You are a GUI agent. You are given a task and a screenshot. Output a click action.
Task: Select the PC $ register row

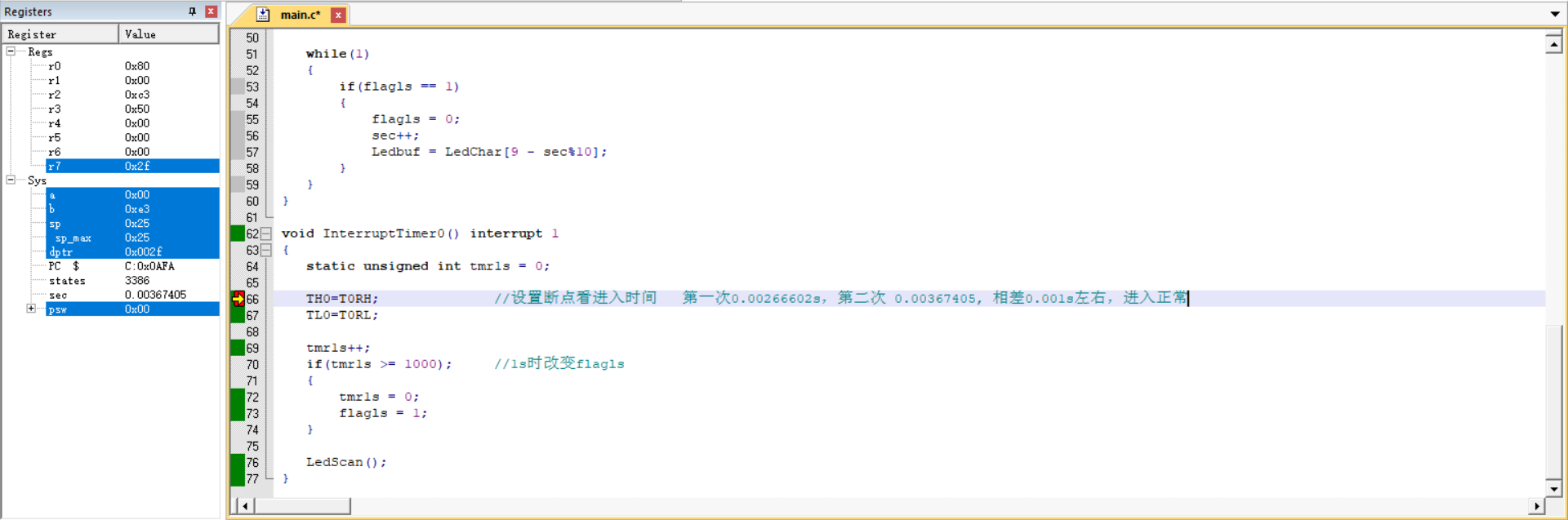tap(132, 266)
